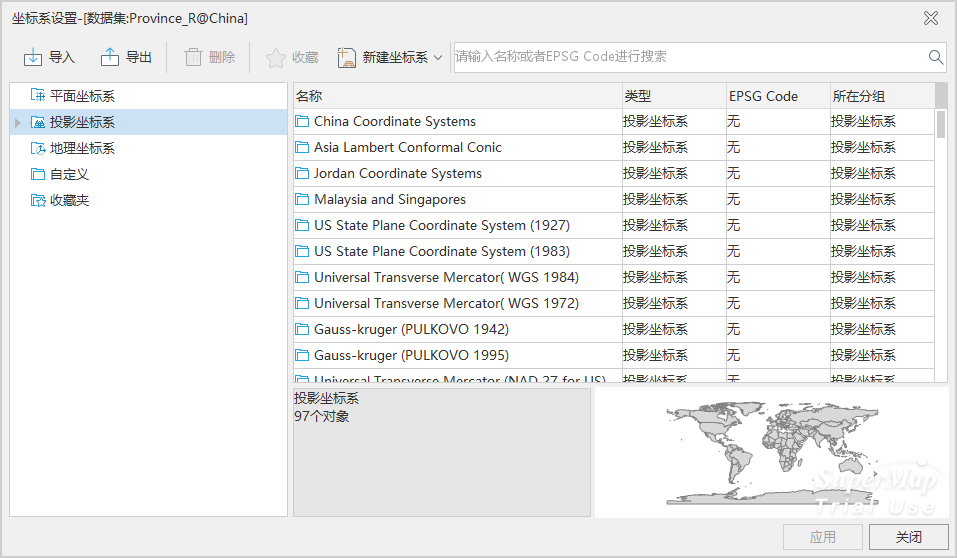Click the star Favorite (收藏) icon
This screenshot has width=957, height=558.
pyautogui.click(x=275, y=57)
